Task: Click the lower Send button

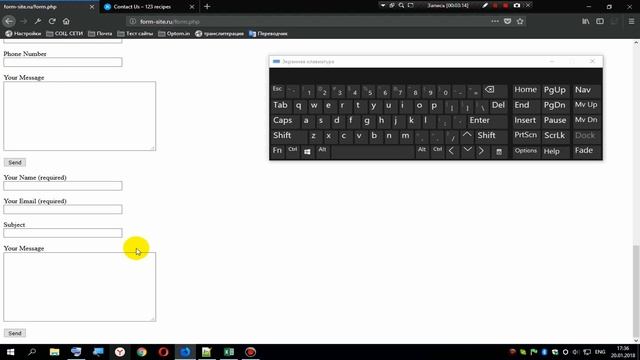Action: (15, 333)
